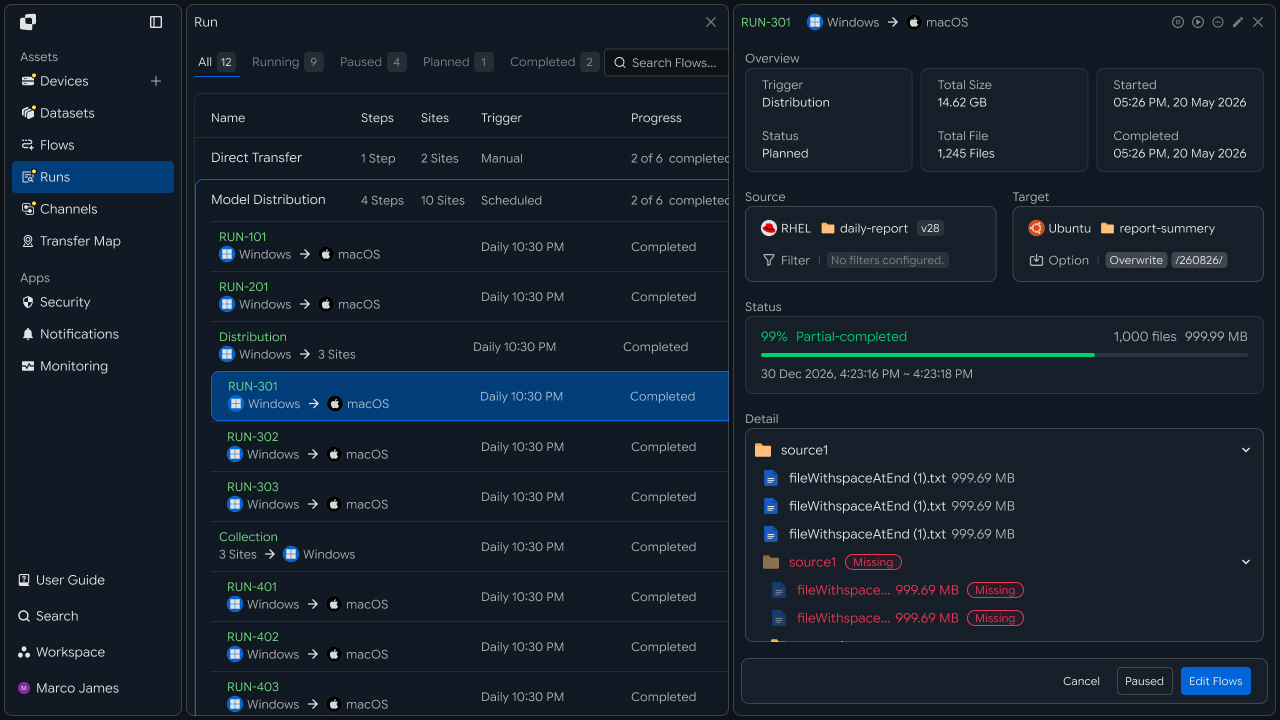Add a device with the plus icon
The height and width of the screenshot is (720, 1280).
156,81
